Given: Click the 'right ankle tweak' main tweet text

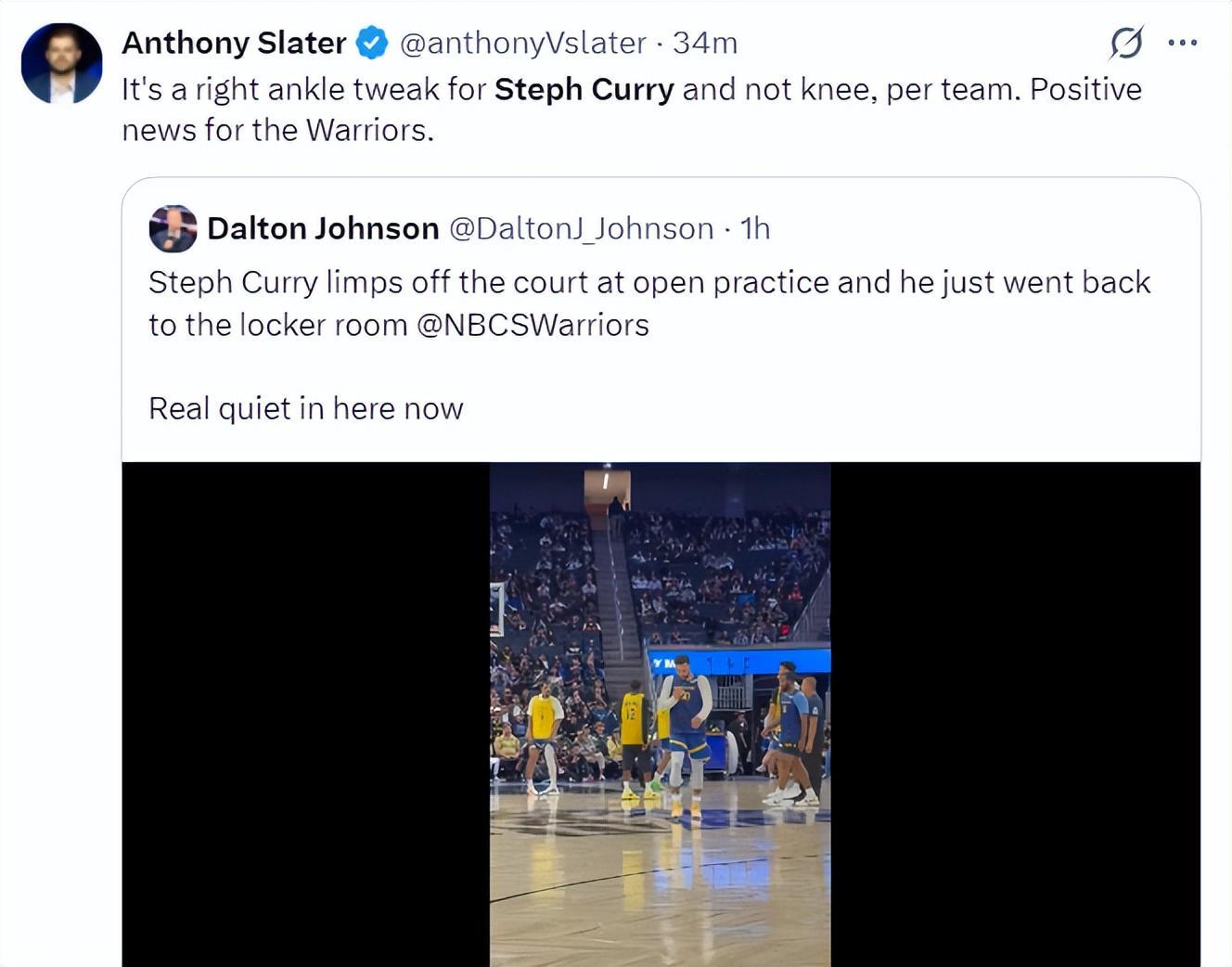Looking at the screenshot, I should point(317,89).
